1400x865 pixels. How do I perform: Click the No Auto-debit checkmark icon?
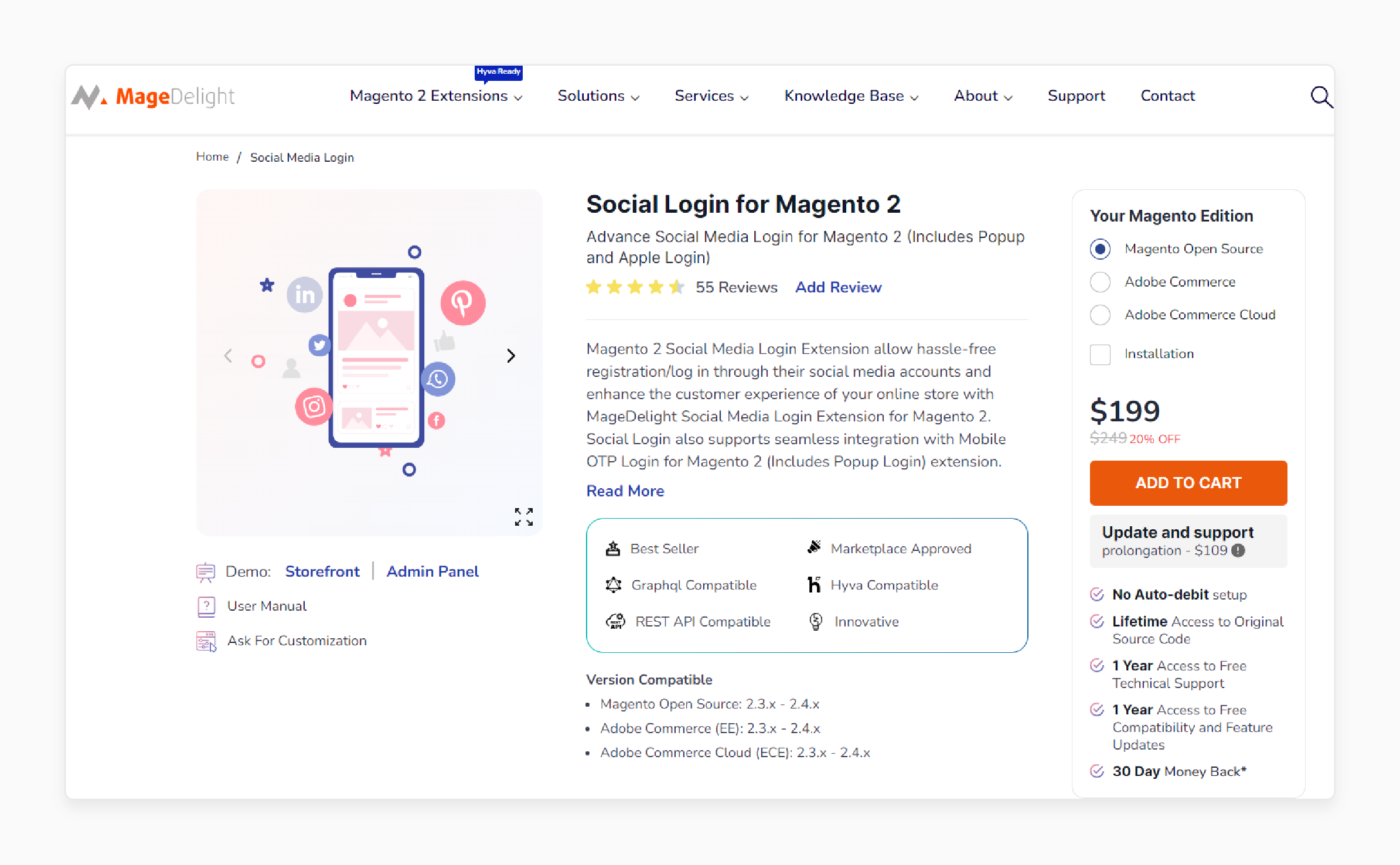1097,594
